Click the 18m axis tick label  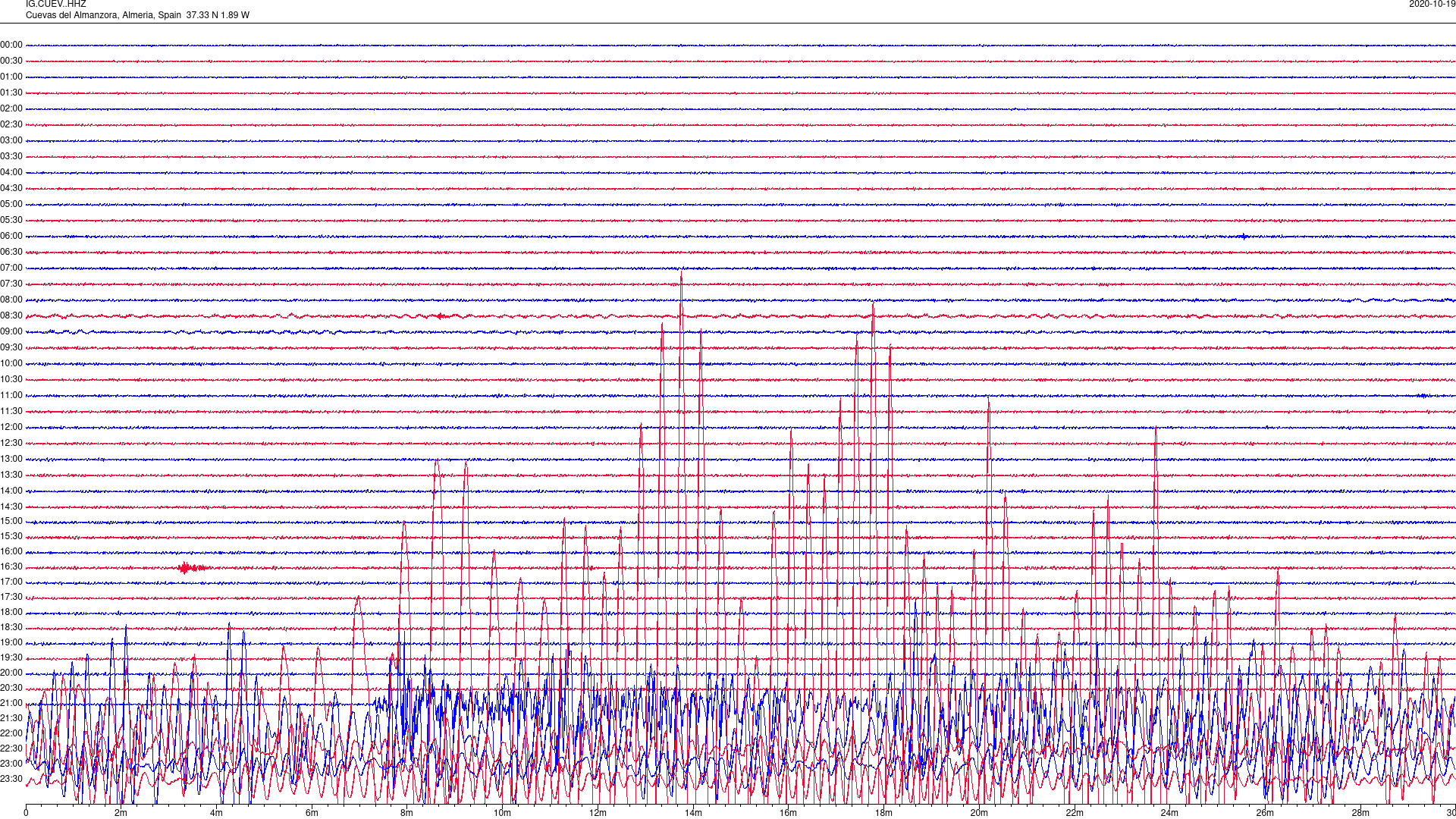click(x=883, y=813)
